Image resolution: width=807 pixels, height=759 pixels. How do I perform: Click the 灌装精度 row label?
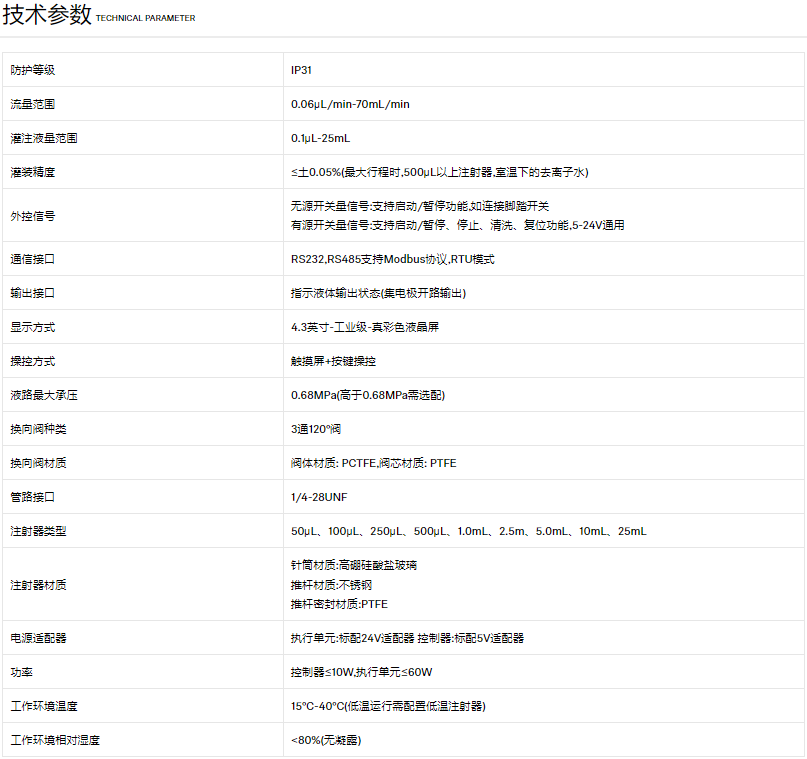(32, 172)
